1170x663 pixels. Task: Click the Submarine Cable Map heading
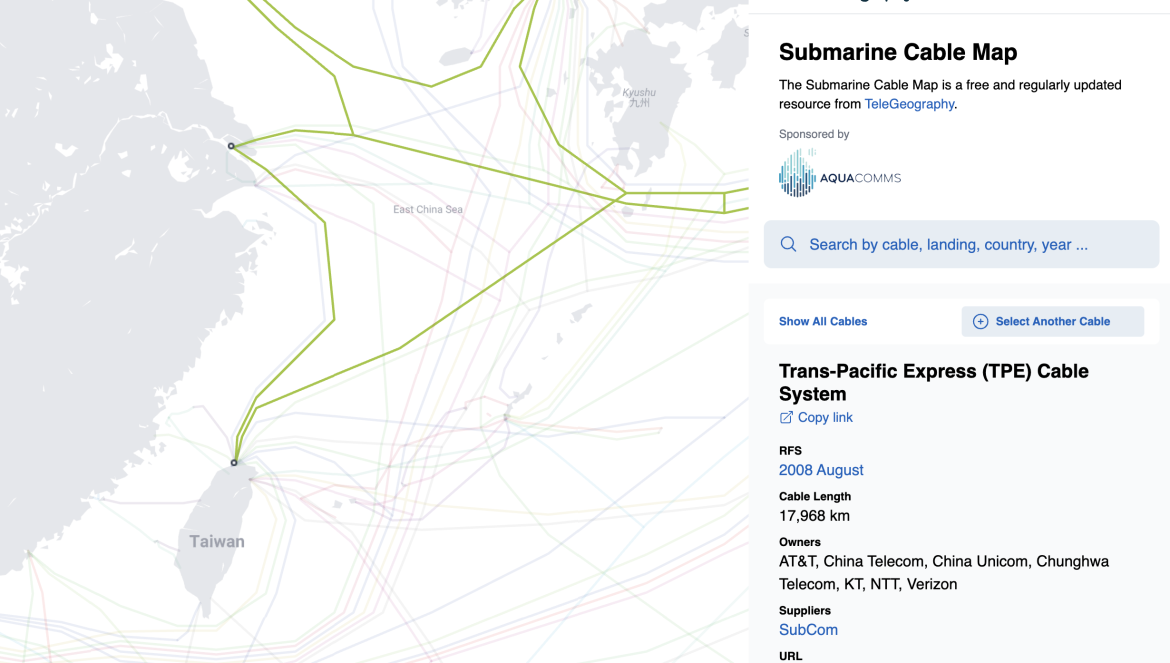pyautogui.click(x=897, y=52)
